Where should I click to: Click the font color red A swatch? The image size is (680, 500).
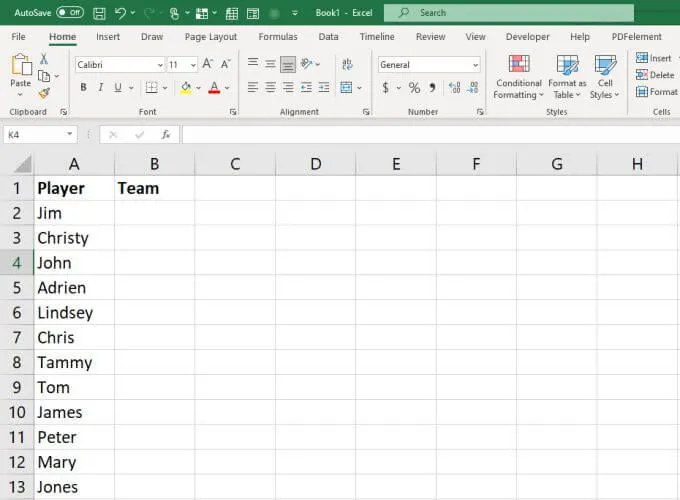tap(213, 88)
